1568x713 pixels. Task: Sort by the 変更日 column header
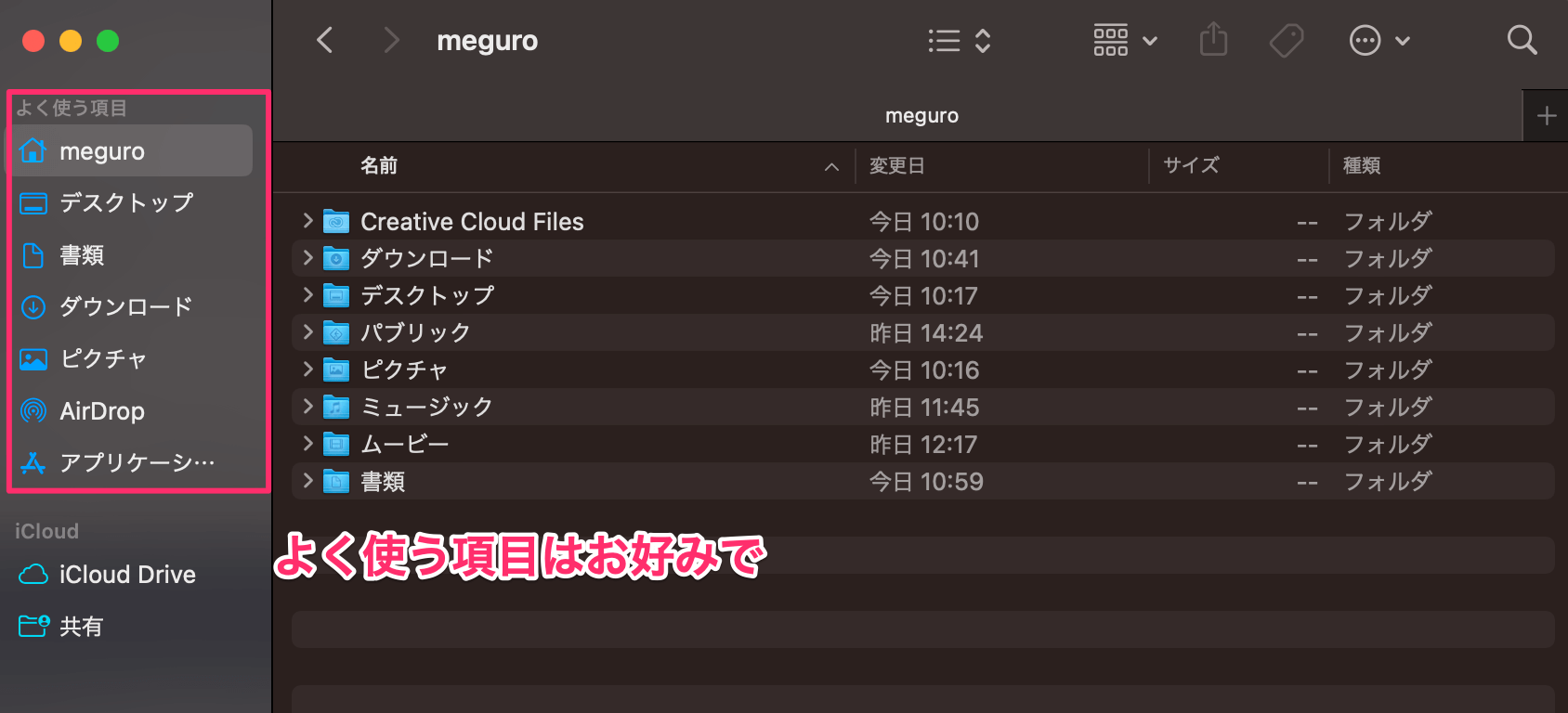coord(896,166)
